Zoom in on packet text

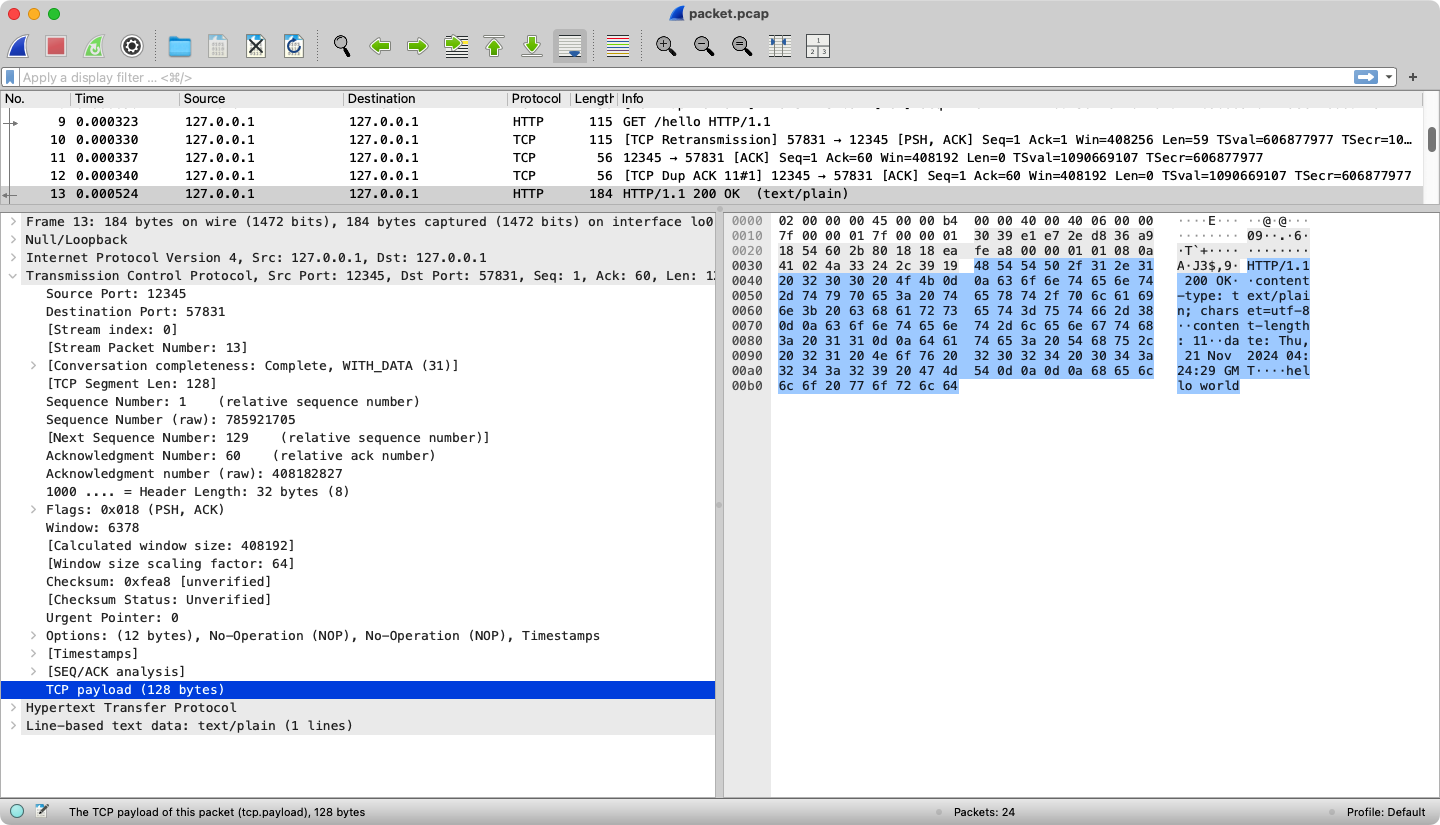click(x=666, y=46)
